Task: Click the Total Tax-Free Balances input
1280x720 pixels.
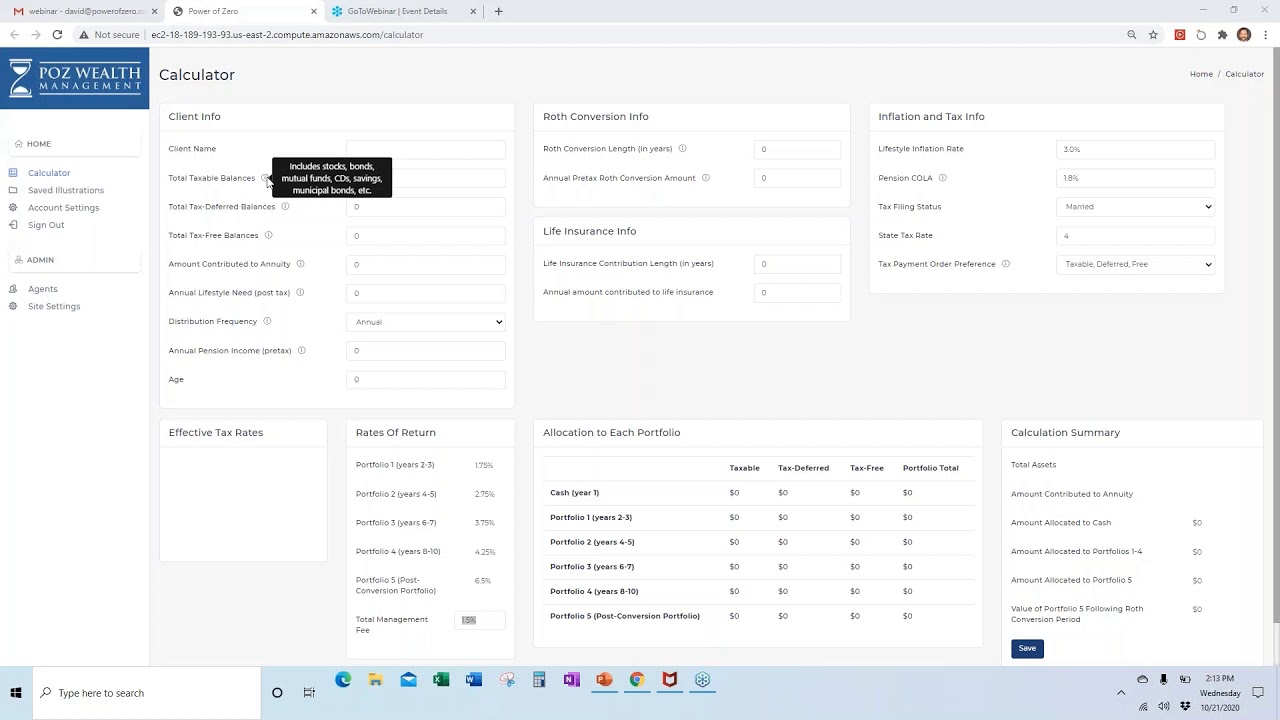Action: click(x=426, y=236)
